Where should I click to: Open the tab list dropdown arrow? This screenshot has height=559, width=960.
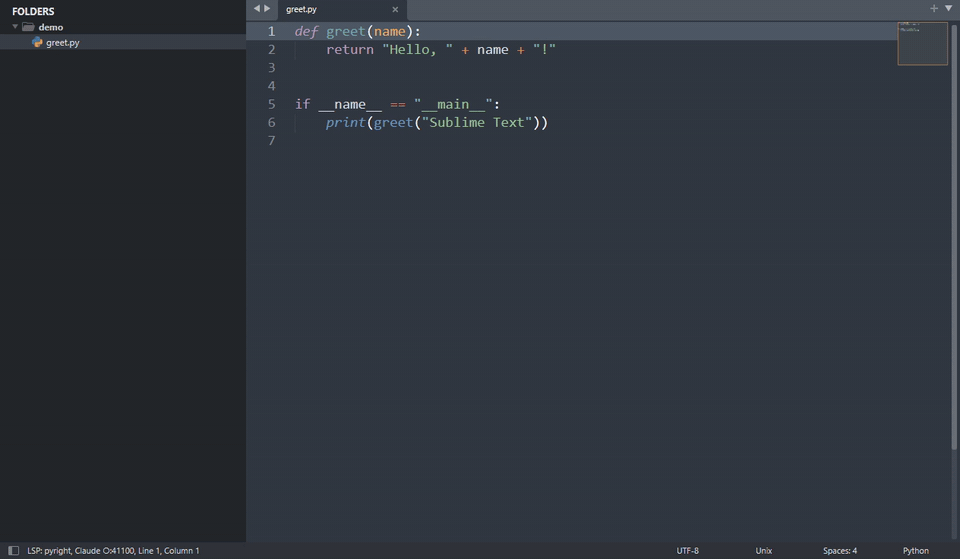tap(948, 9)
